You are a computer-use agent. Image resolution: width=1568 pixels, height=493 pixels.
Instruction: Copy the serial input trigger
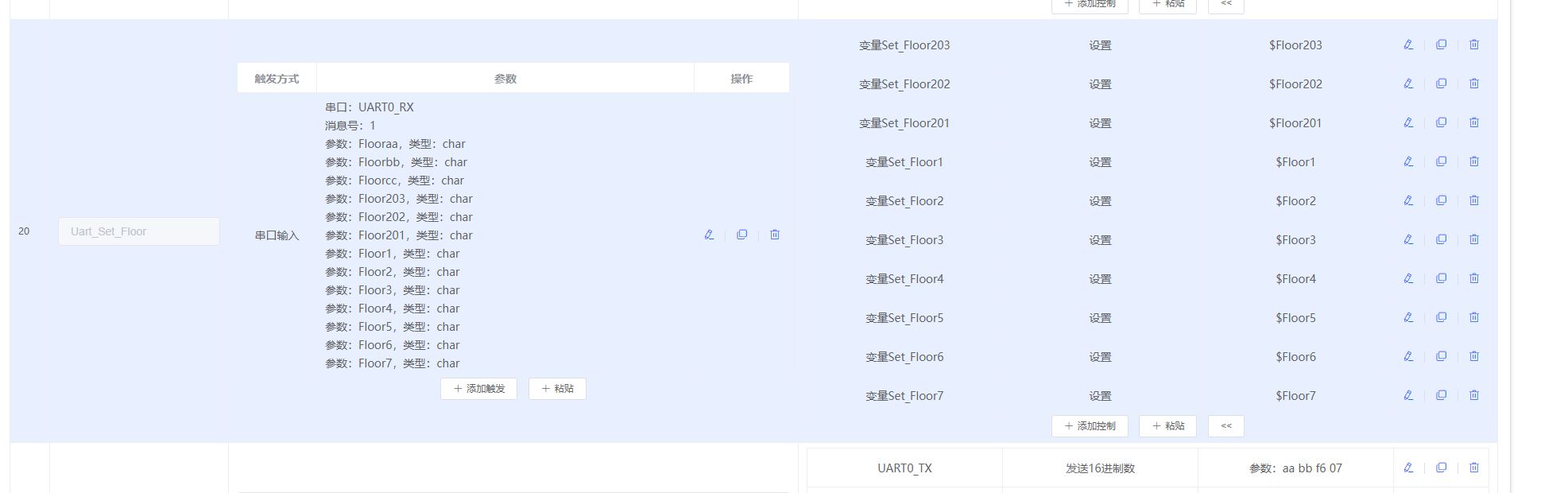(x=741, y=235)
